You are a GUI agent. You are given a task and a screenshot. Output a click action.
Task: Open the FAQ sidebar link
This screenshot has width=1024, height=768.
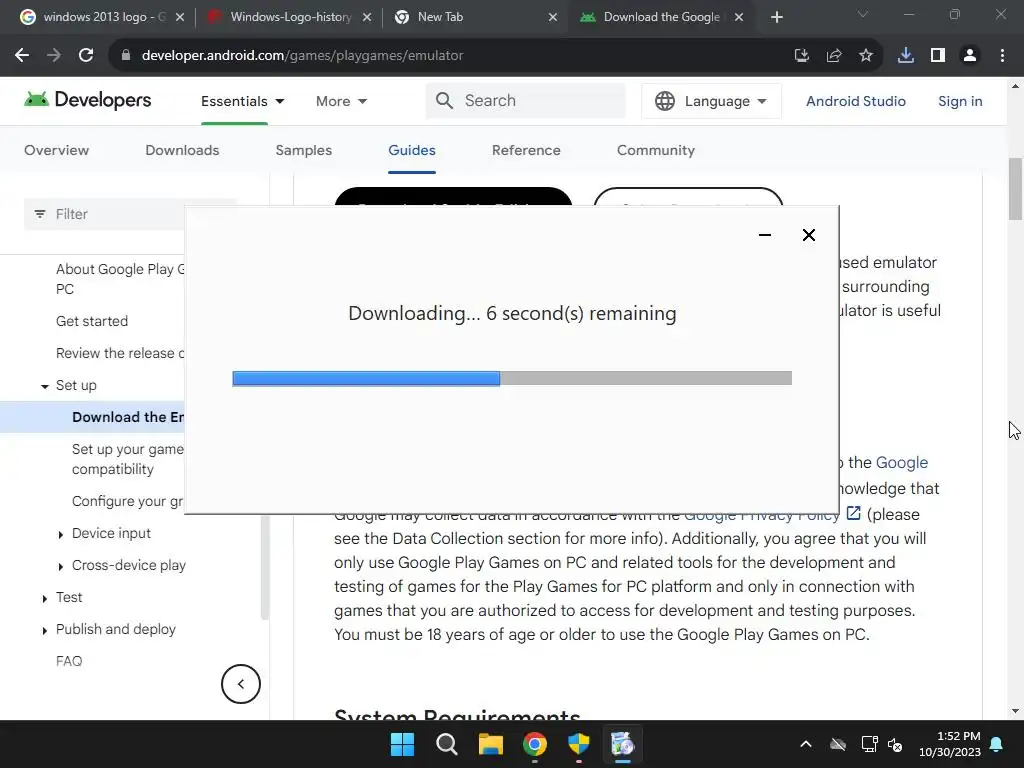coord(69,661)
